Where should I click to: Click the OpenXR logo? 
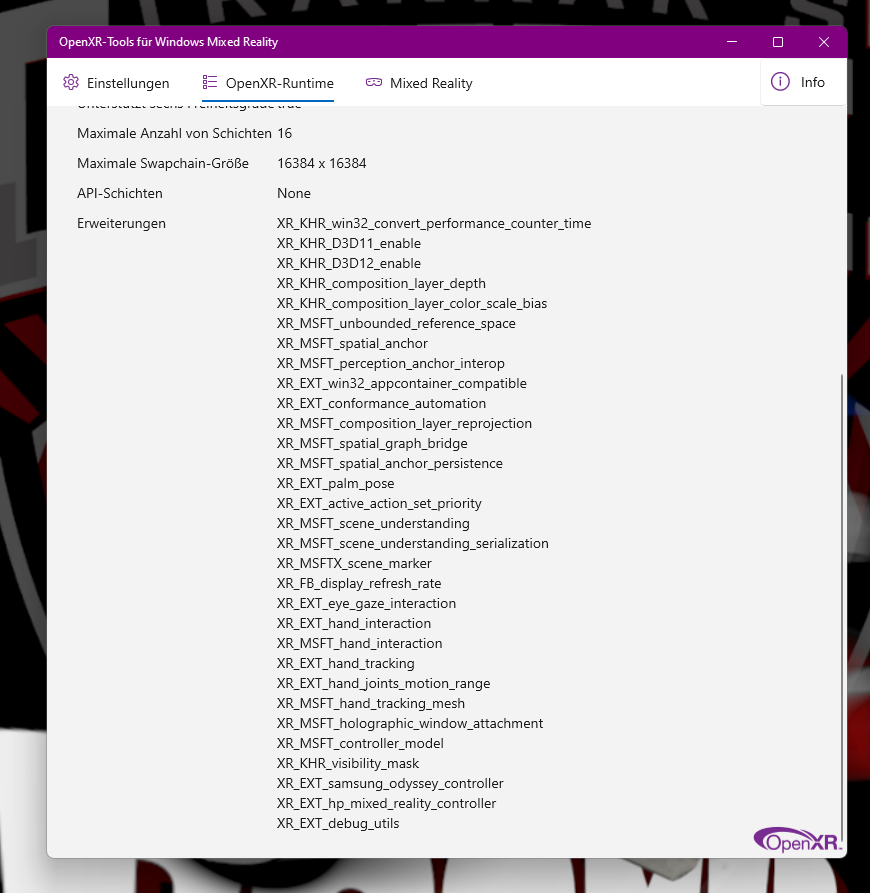pyautogui.click(x=798, y=840)
